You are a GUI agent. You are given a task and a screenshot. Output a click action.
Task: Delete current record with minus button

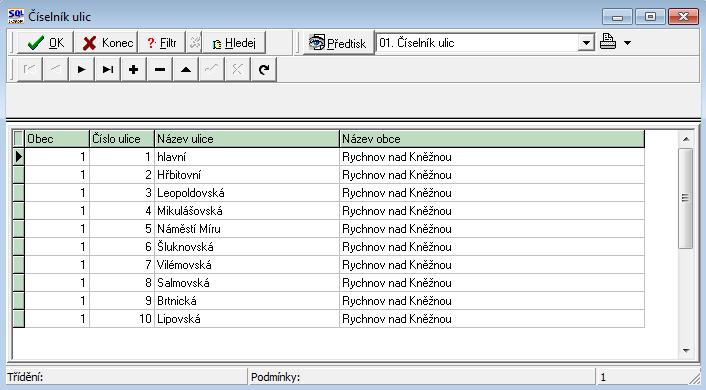coord(160,69)
